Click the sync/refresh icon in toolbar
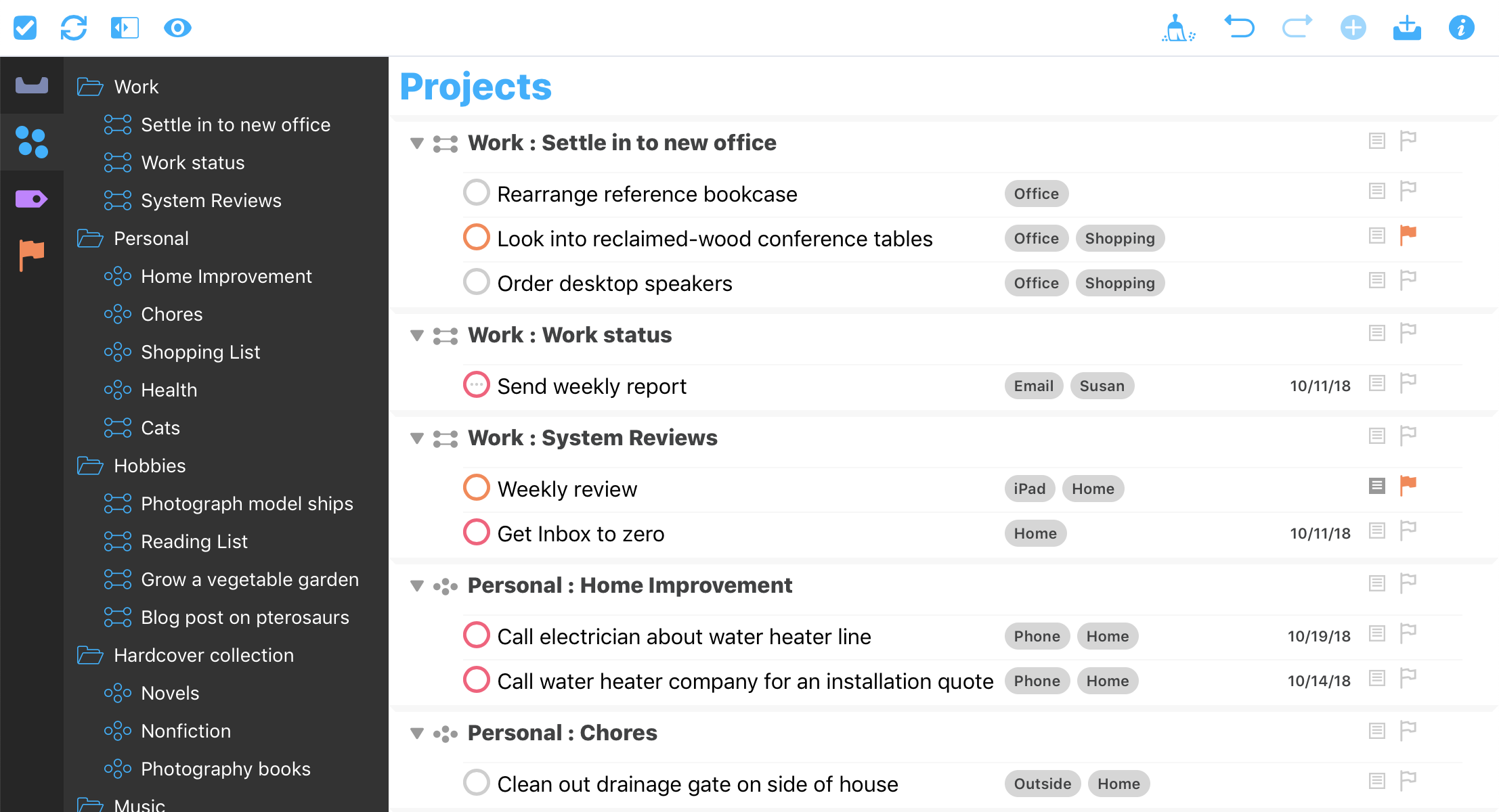This screenshot has width=1499, height=812. coord(74,26)
